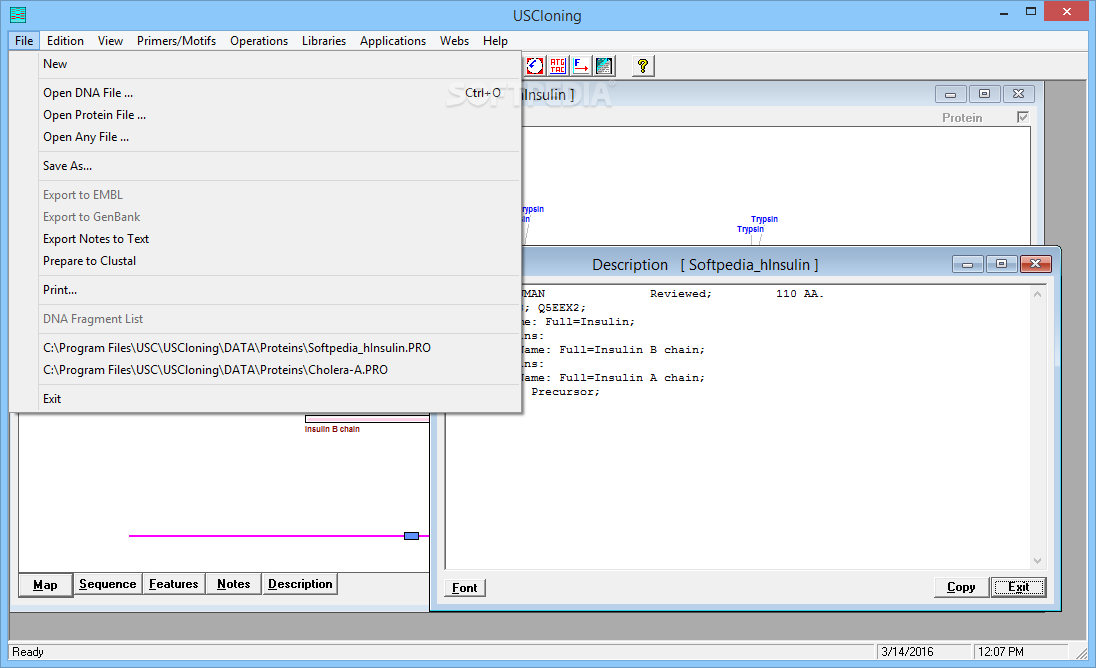
Task: Click the Font button in Description window
Action: click(465, 588)
